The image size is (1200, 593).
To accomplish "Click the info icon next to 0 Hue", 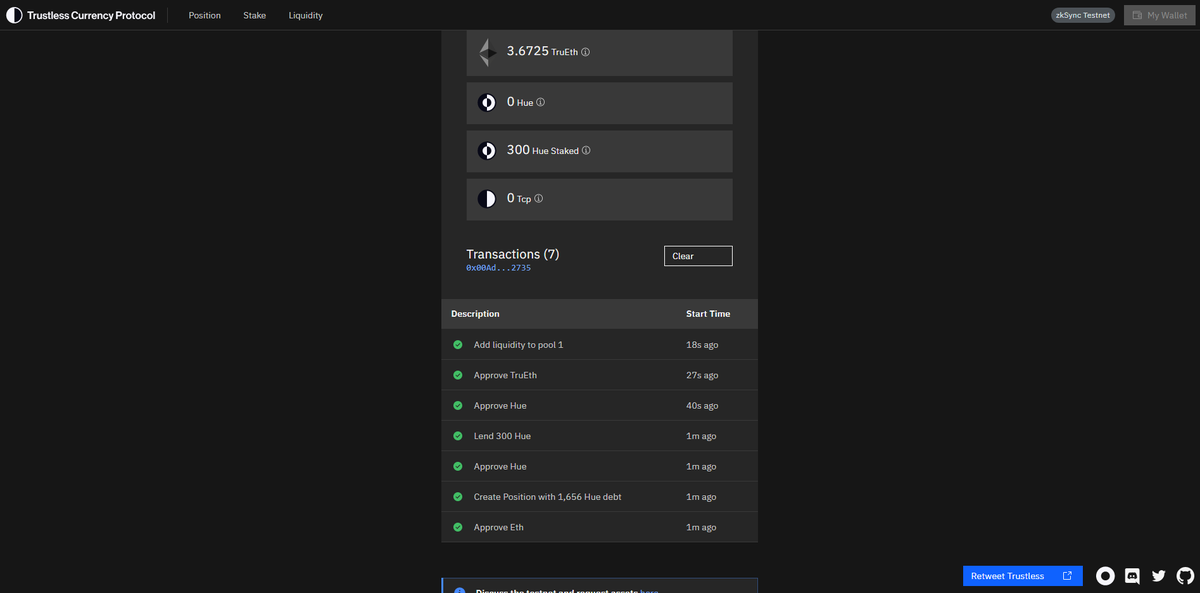I will (540, 102).
